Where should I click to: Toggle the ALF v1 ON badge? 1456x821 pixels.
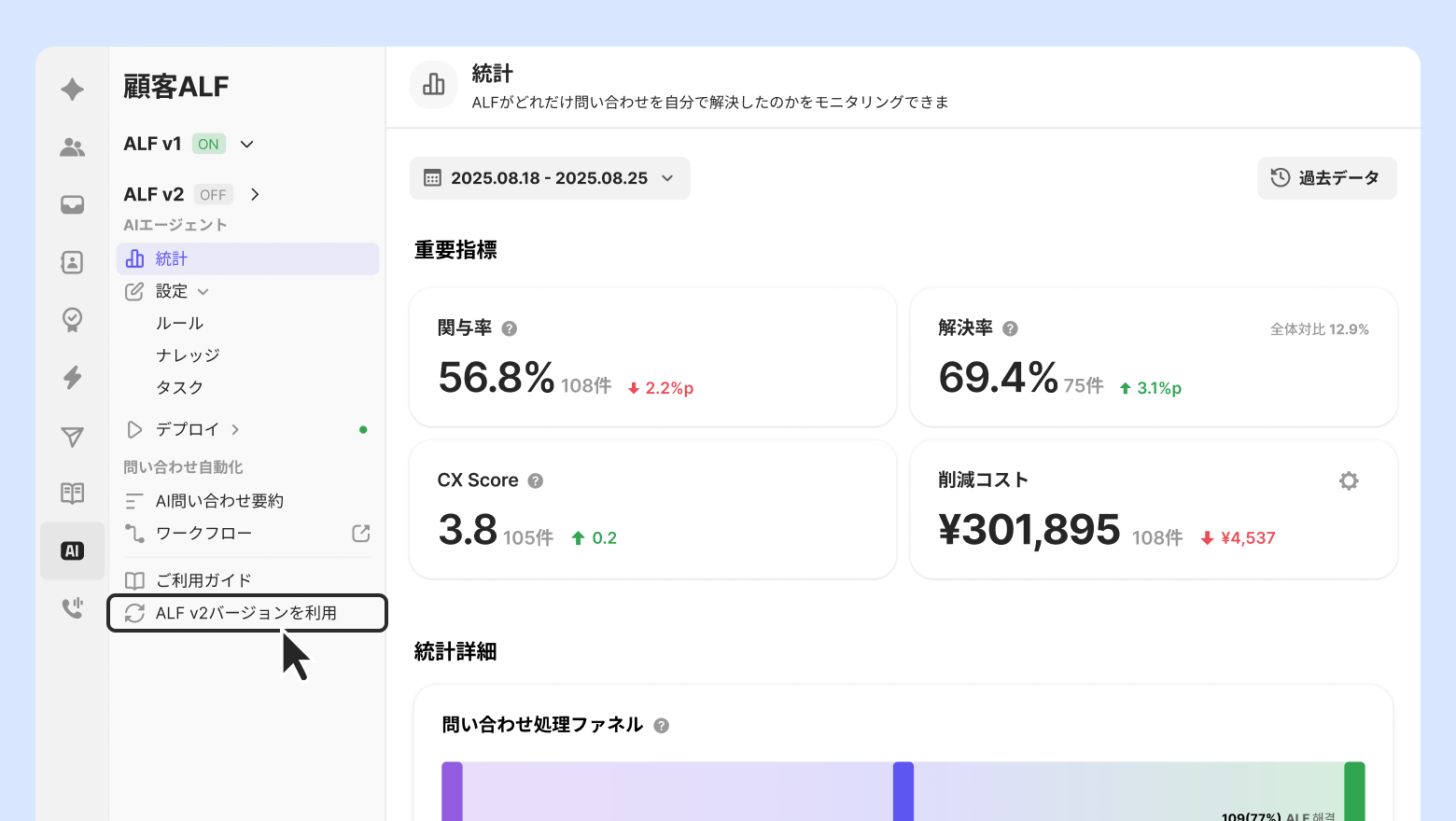(208, 144)
